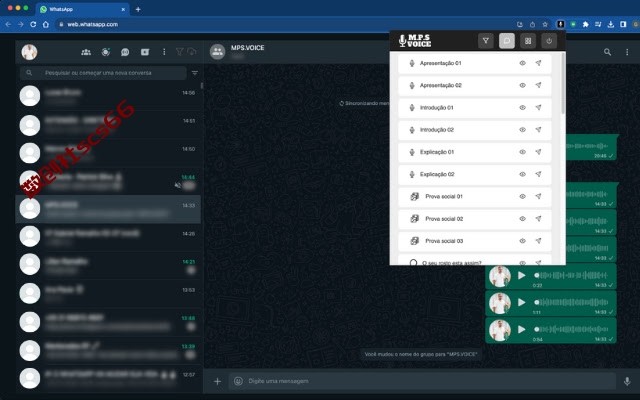Image resolution: width=640 pixels, height=400 pixels.
Task: Record a voice message with microphone icon
Action: click(627, 381)
